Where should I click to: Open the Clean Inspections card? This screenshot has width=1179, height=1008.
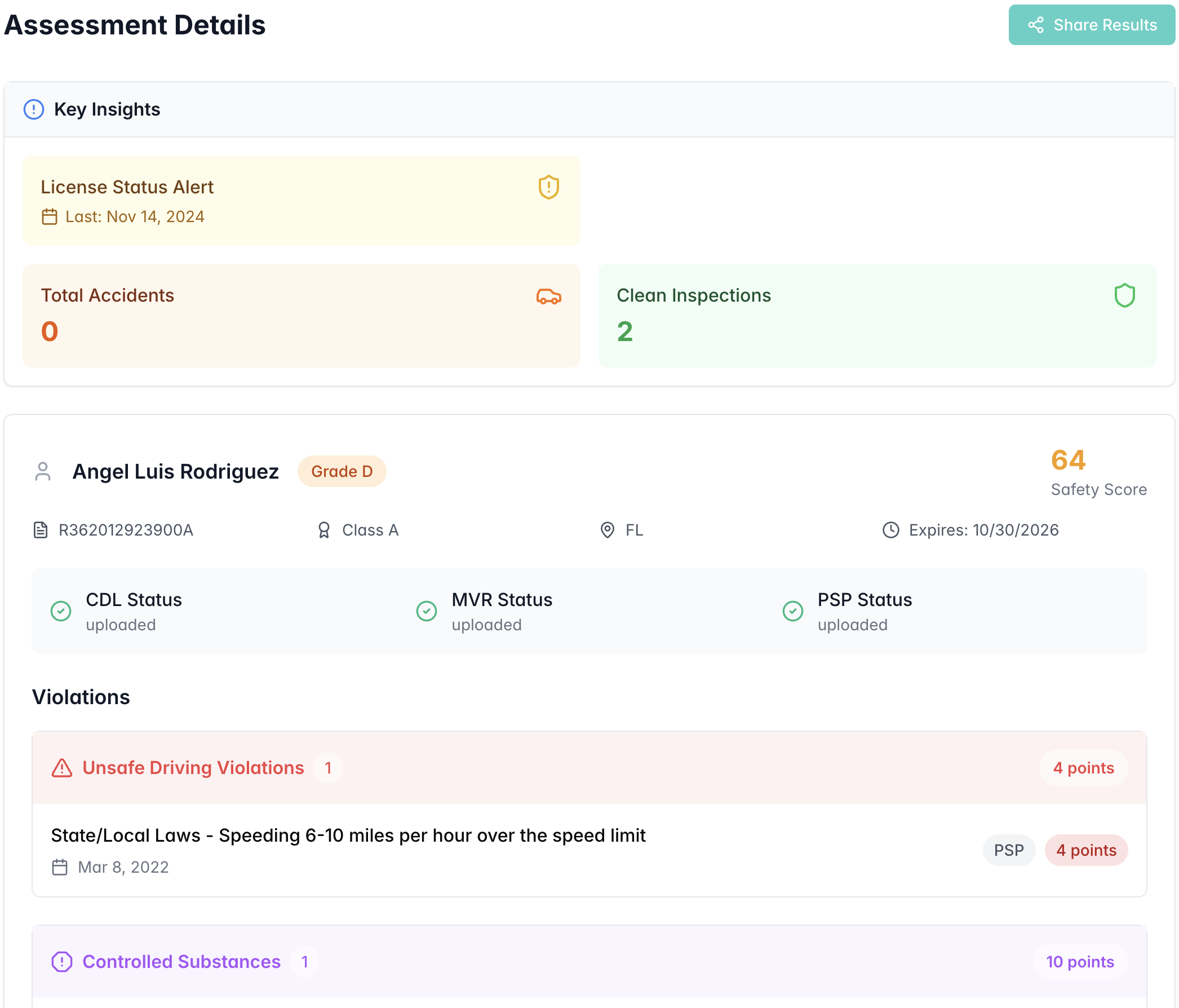coord(877,315)
